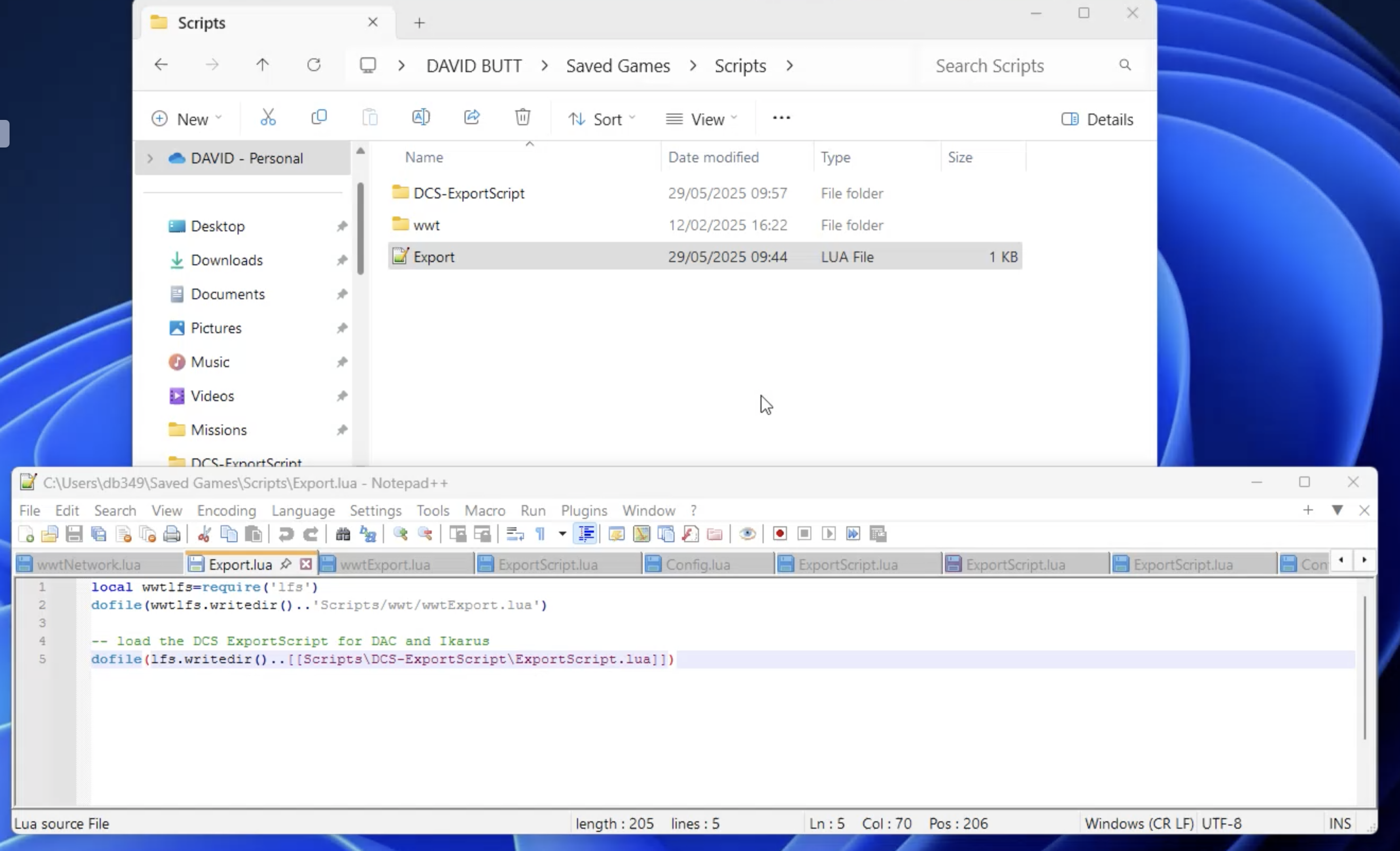Click chevron after Saved Games breadcrumb
This screenshot has height=851, width=1400.
click(693, 66)
